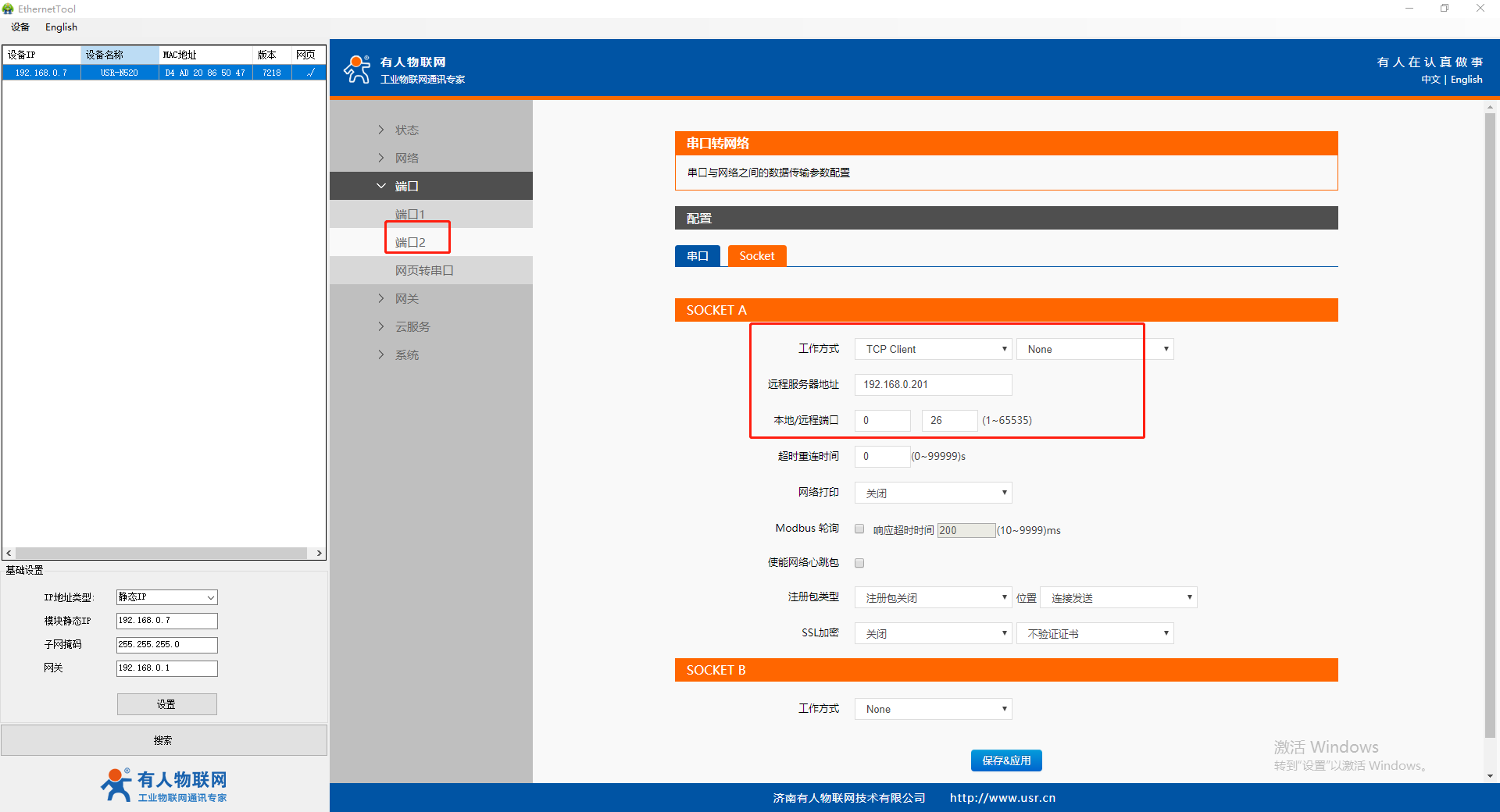Open the IP地址类型 静态IP dropdown
1500x812 pixels.
click(x=166, y=597)
